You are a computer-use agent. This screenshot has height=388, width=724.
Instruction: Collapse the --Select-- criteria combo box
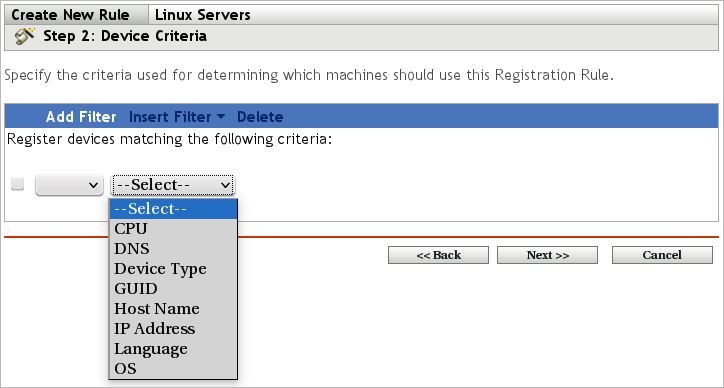pos(173,185)
